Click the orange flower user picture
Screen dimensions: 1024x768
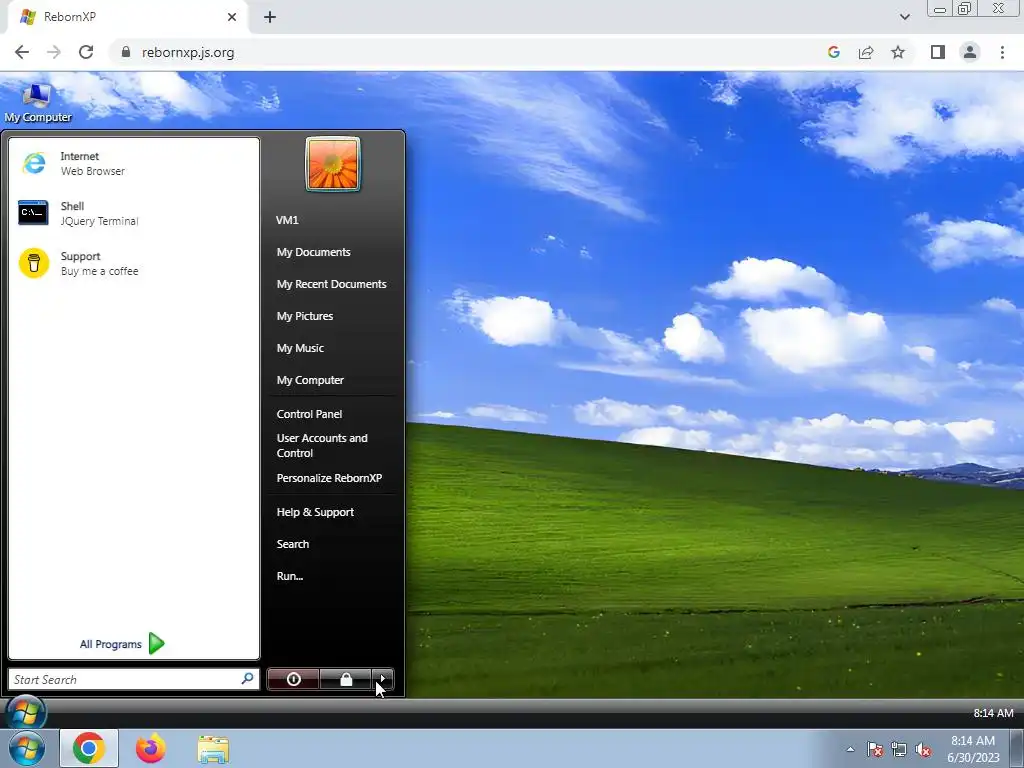click(x=332, y=164)
